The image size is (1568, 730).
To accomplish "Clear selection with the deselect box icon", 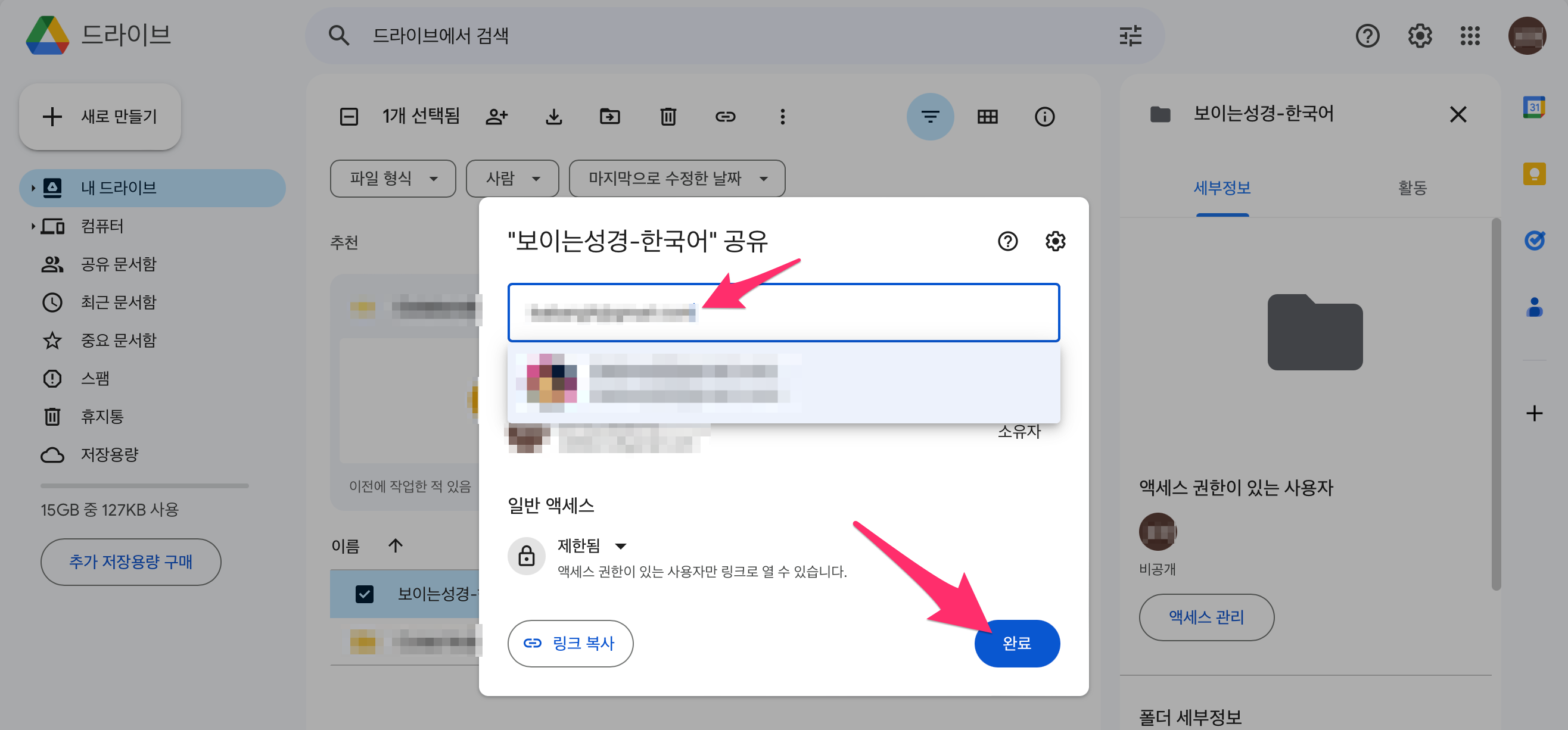I will coord(349,116).
